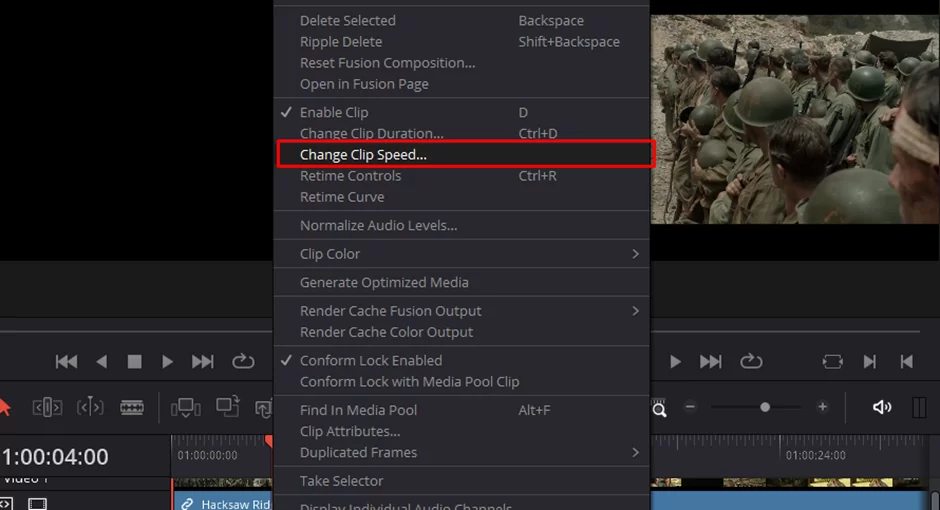This screenshot has width=940, height=510.
Task: Expand the Clip Color submenu
Action: click(x=462, y=254)
